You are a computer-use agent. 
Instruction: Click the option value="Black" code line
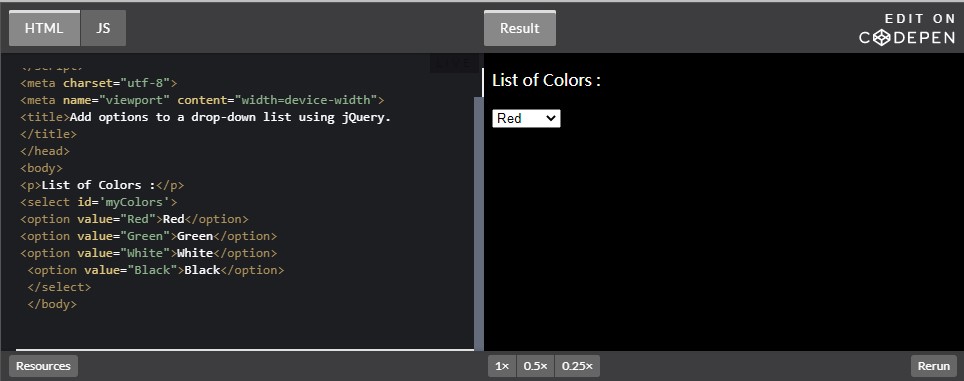coord(156,270)
